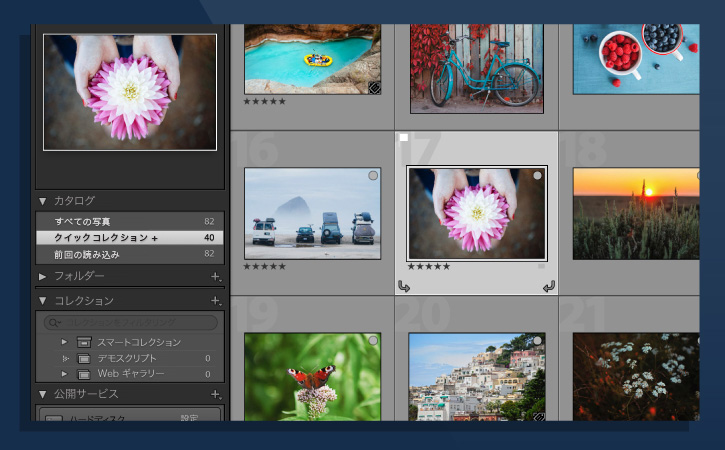Select the teal bicycle photo thumbnail
This screenshot has height=450, width=725.
[477, 68]
